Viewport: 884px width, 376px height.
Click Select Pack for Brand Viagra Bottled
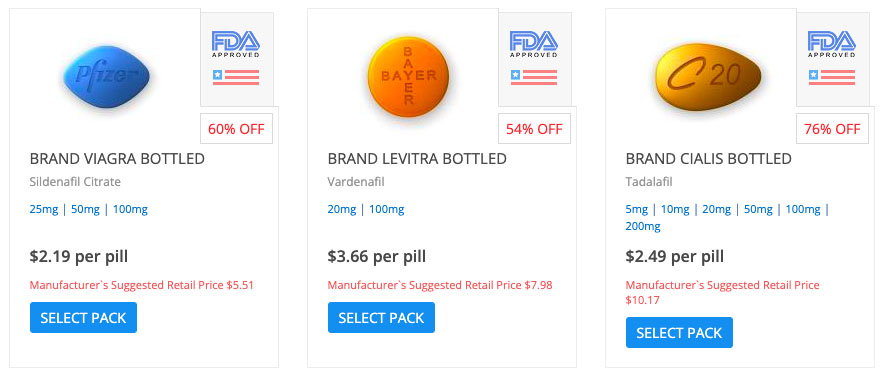[x=83, y=317]
